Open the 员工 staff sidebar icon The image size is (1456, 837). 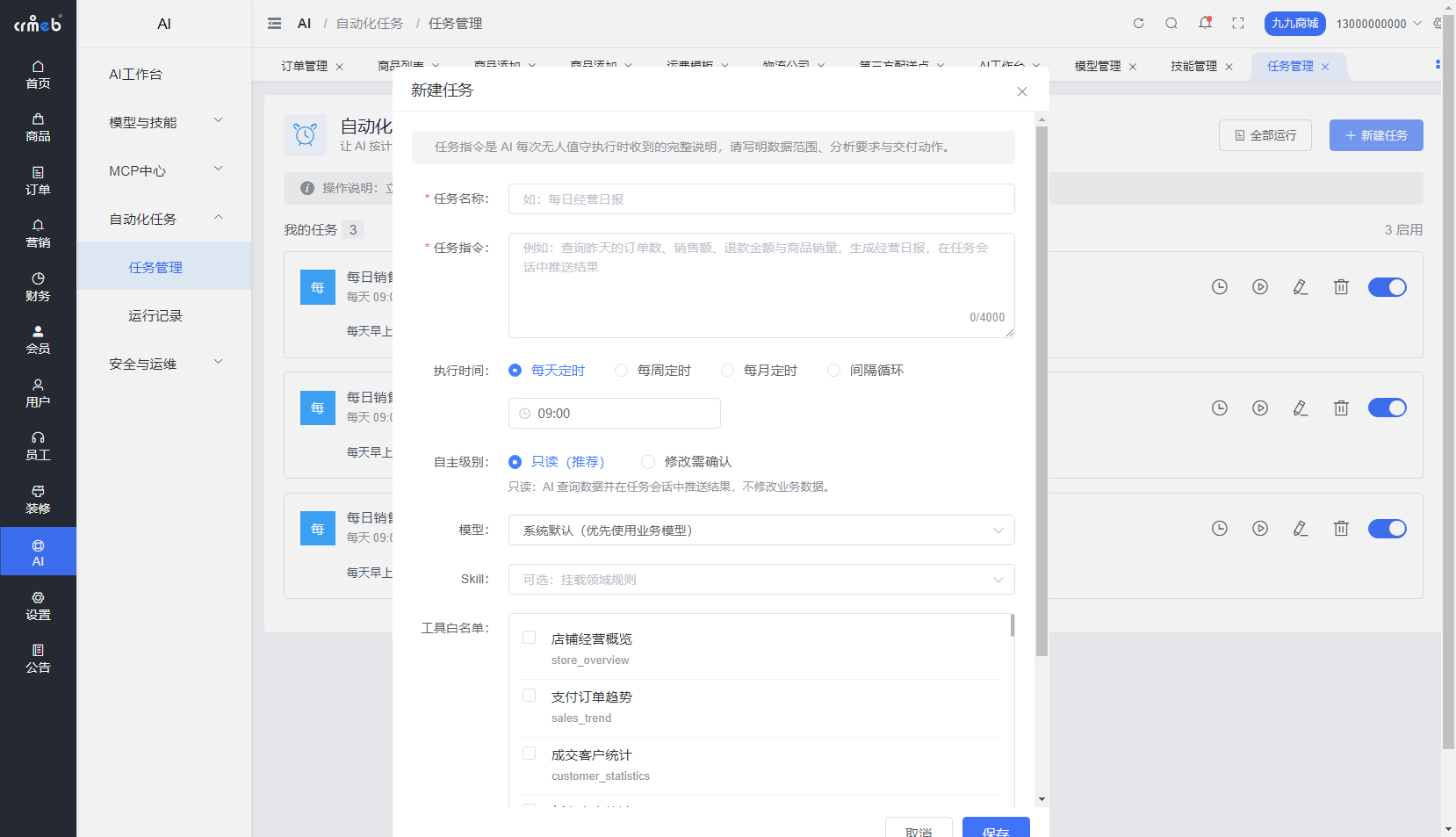38,446
